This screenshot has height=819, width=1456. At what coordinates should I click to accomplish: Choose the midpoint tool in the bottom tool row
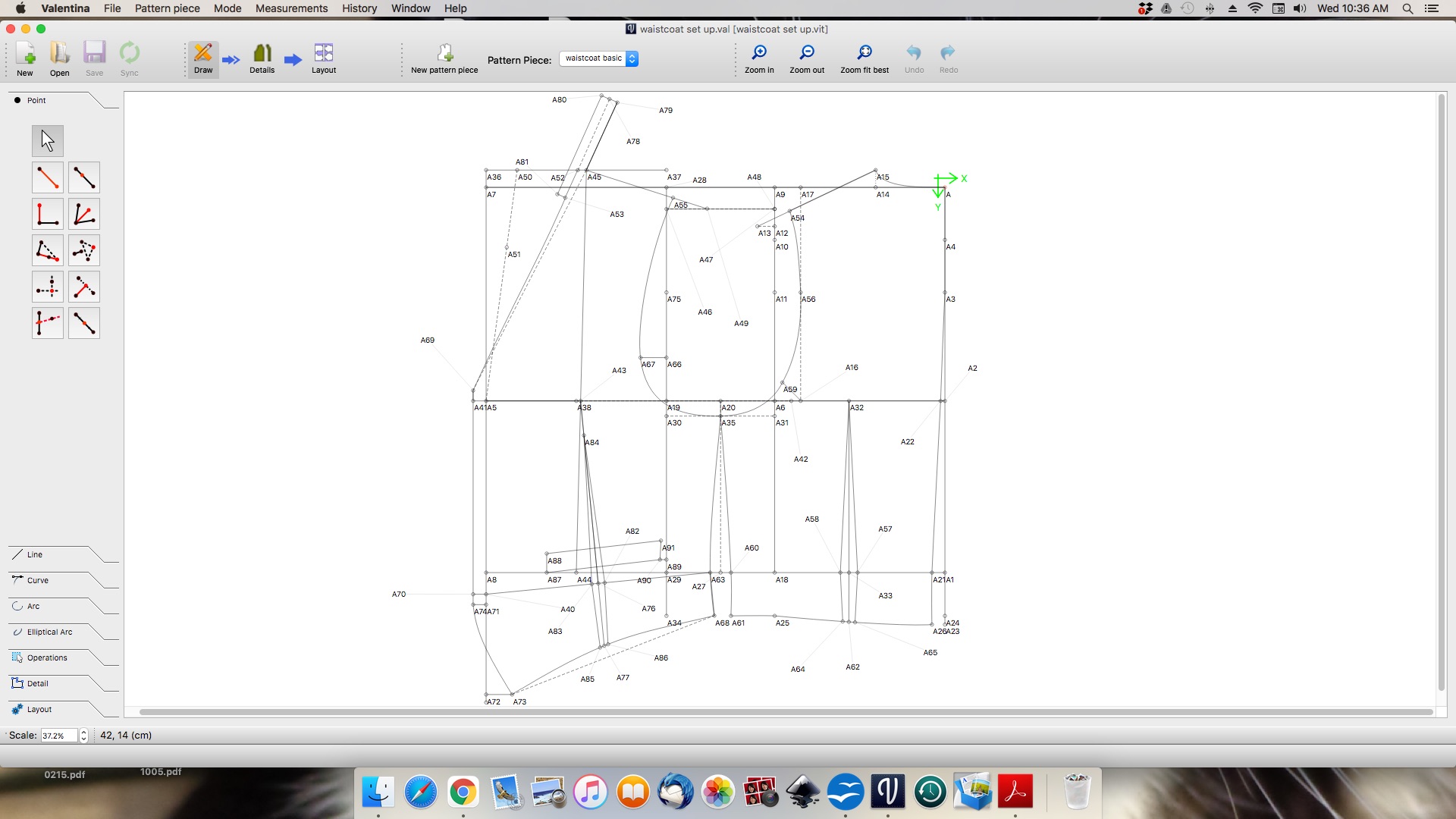[84, 323]
